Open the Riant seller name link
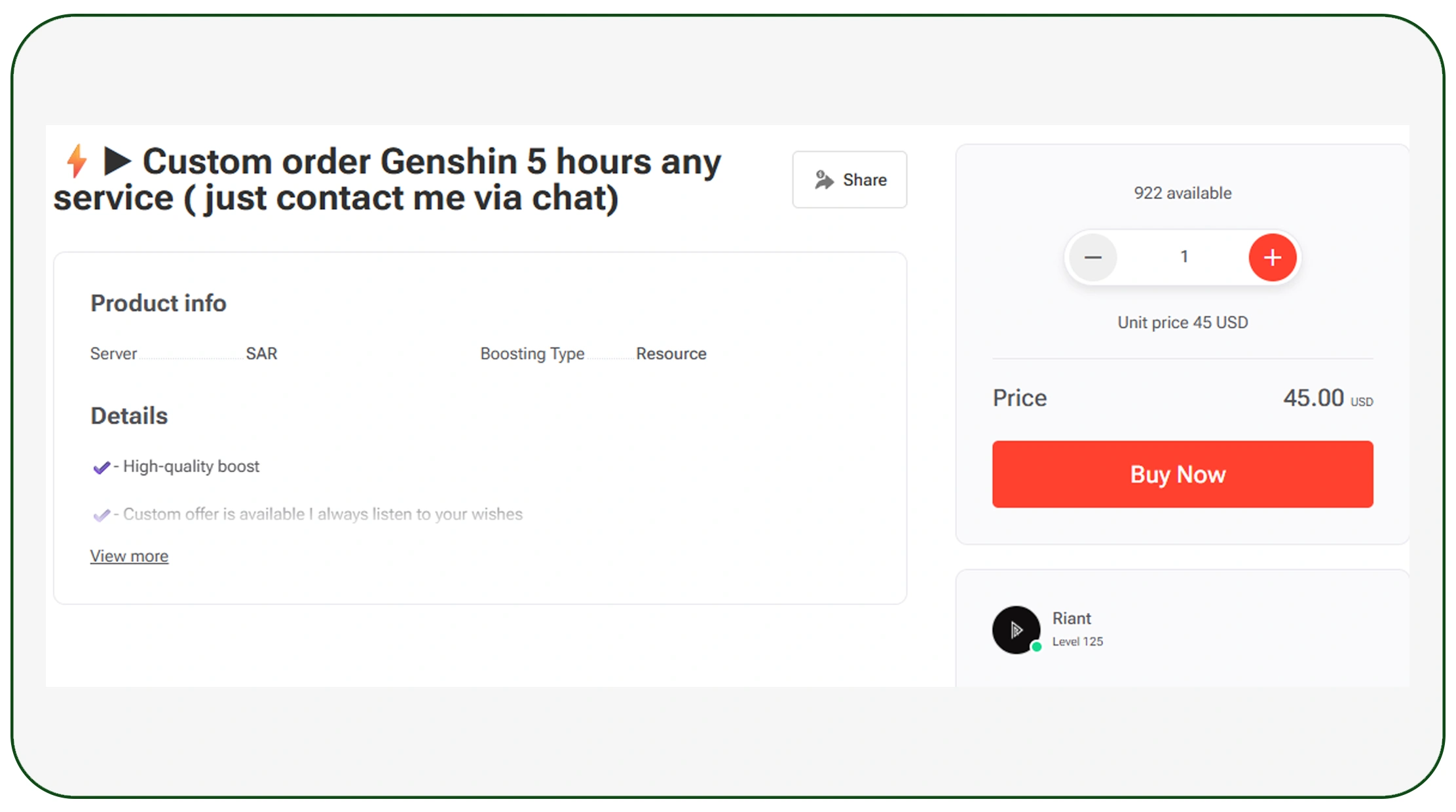The image size is (1456, 812). [1072, 618]
